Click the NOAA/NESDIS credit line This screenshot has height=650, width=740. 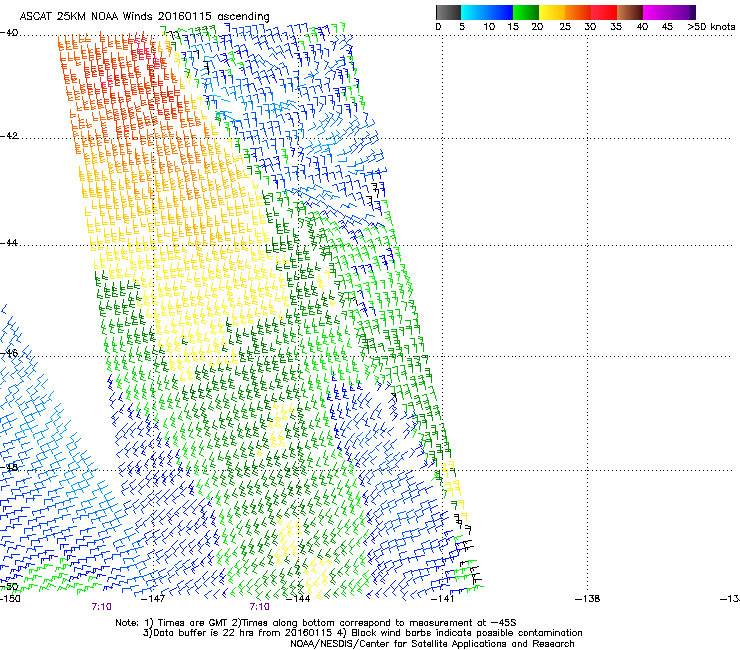click(432, 644)
